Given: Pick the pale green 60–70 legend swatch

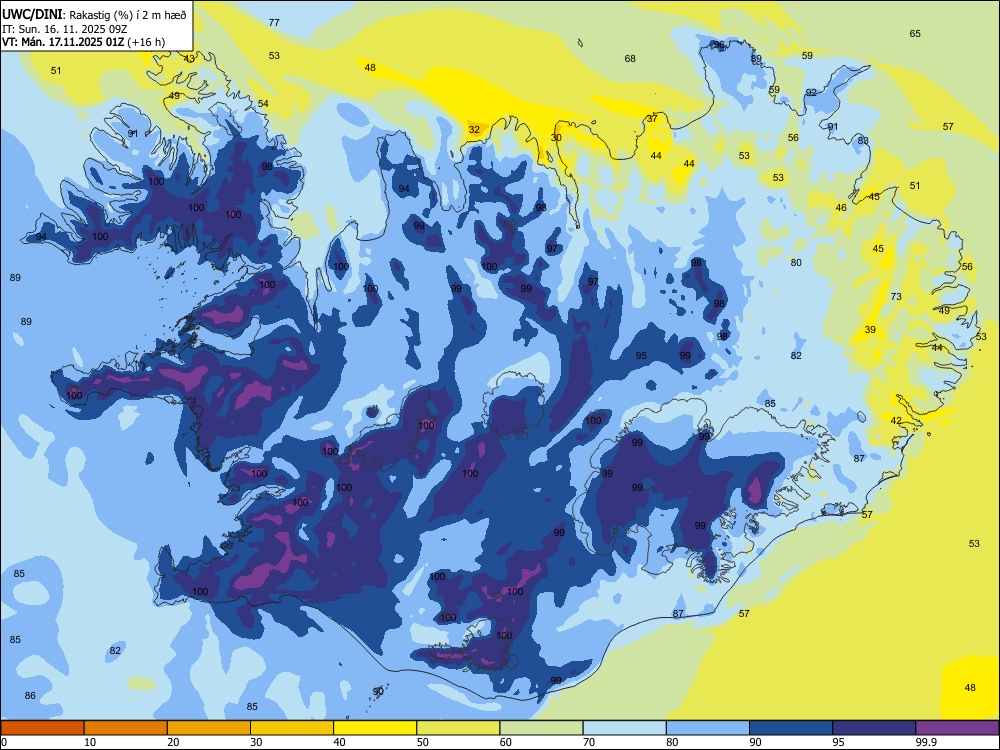Looking at the screenshot, I should click(541, 728).
